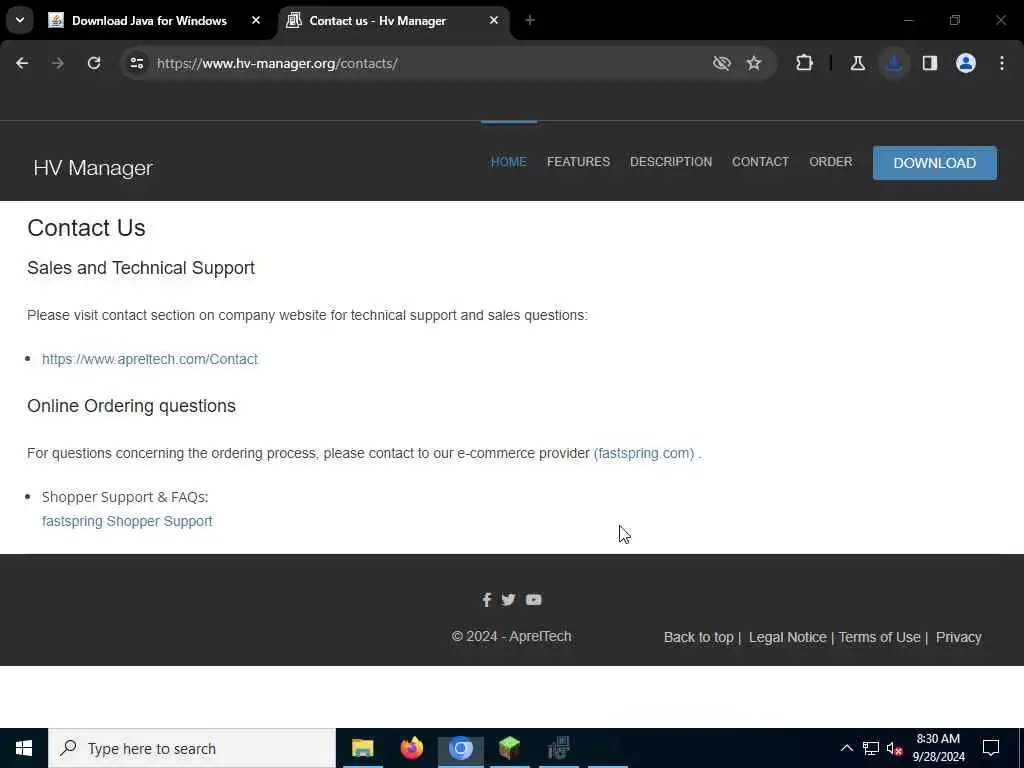Click the muted volume tray icon
This screenshot has width=1024, height=768.
coord(894,748)
